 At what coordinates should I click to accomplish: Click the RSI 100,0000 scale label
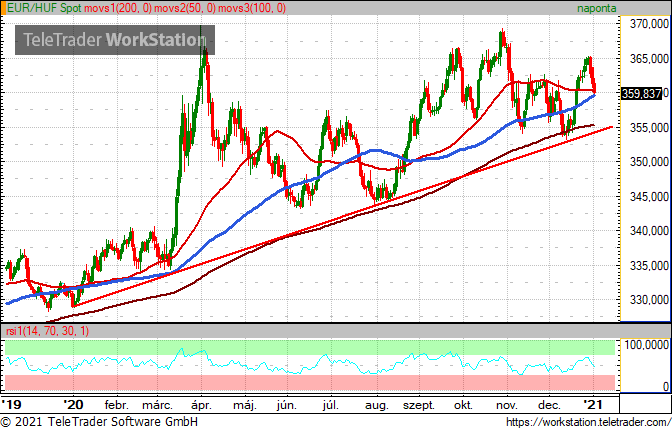tap(646, 345)
